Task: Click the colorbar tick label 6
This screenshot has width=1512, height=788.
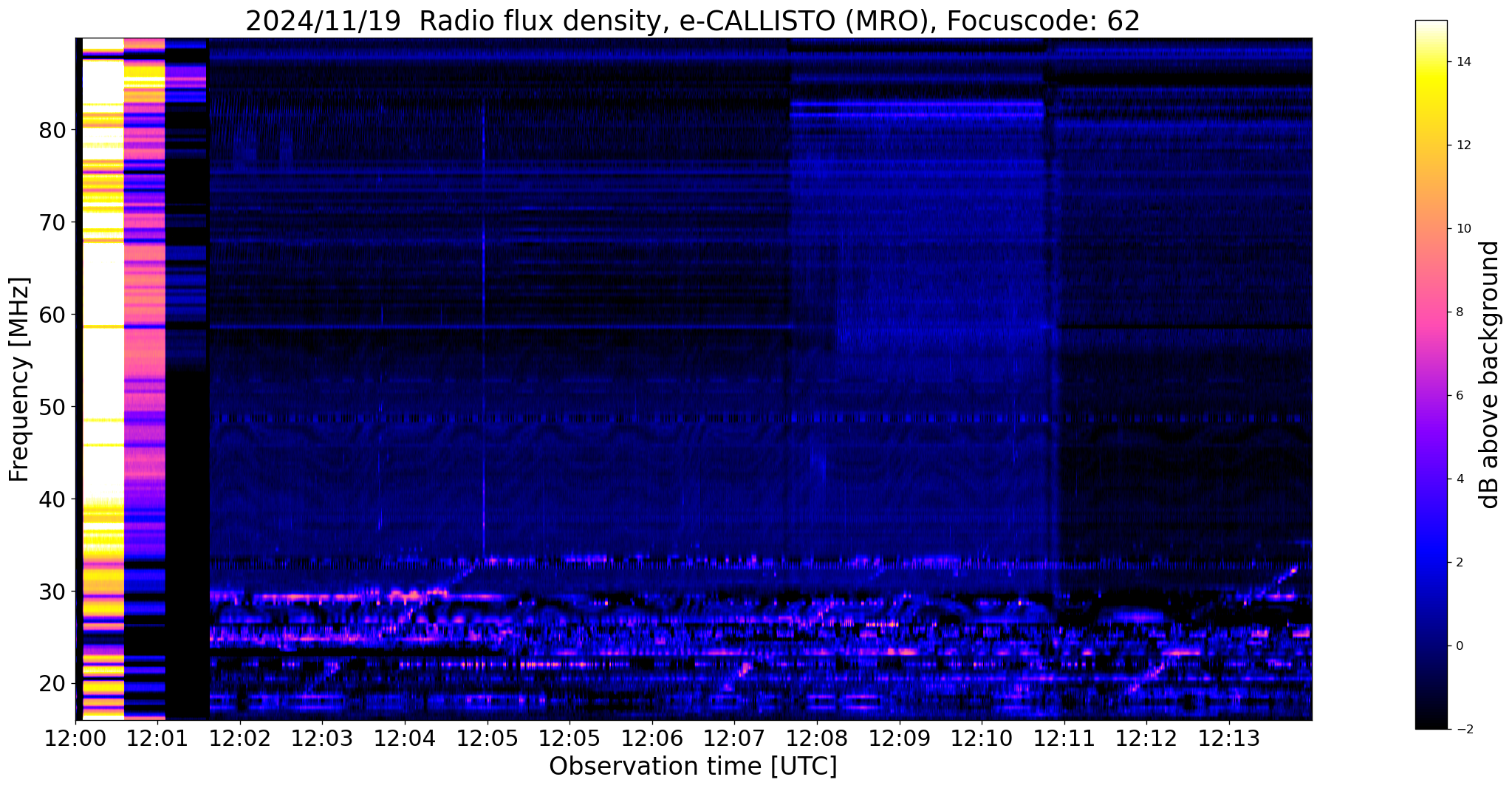Action: (x=1460, y=396)
